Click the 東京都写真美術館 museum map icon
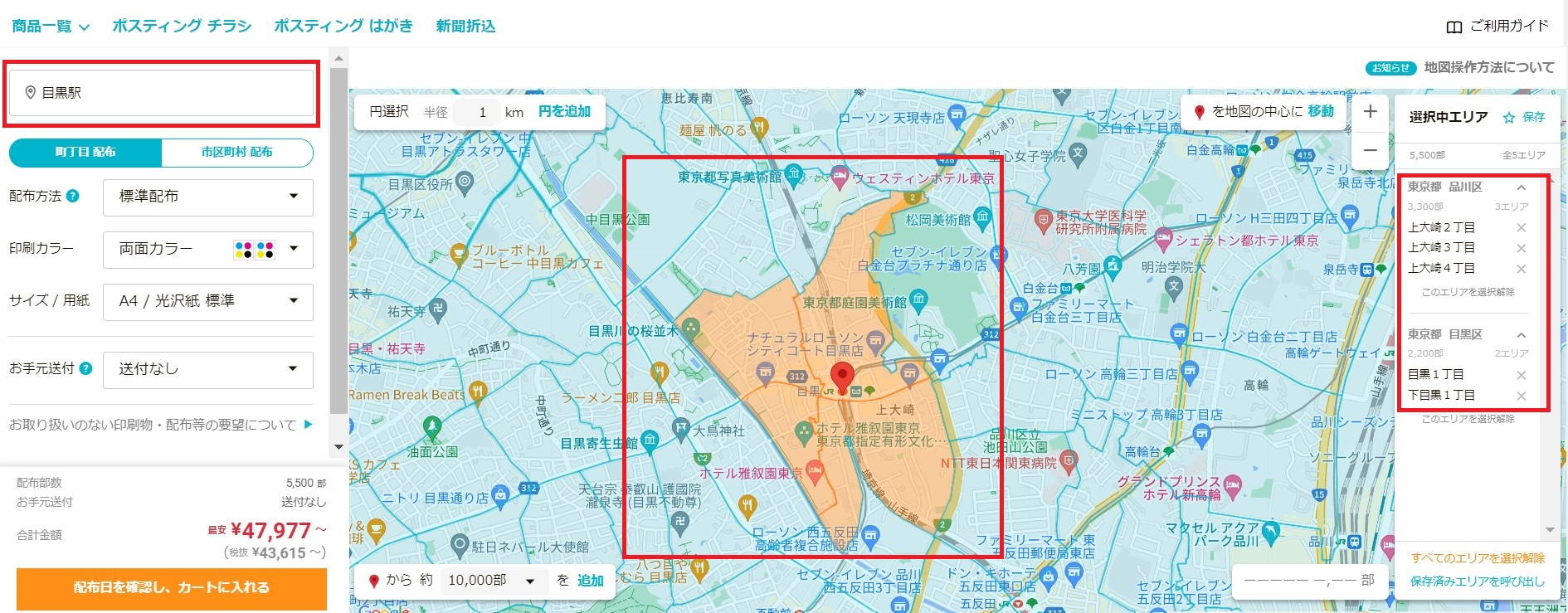Image resolution: width=1568 pixels, height=613 pixels. click(x=794, y=174)
